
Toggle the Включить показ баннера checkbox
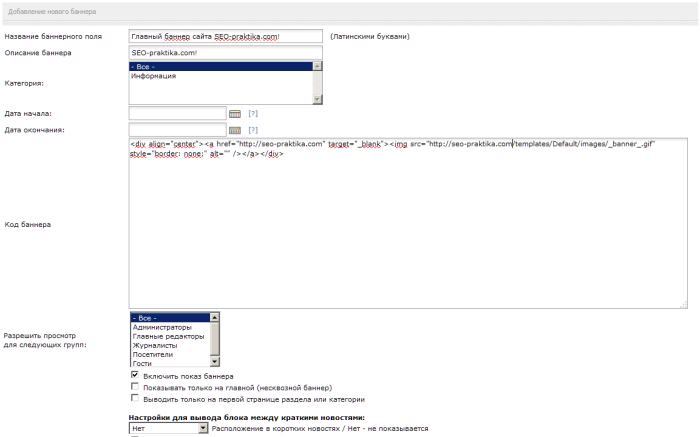coord(135,375)
